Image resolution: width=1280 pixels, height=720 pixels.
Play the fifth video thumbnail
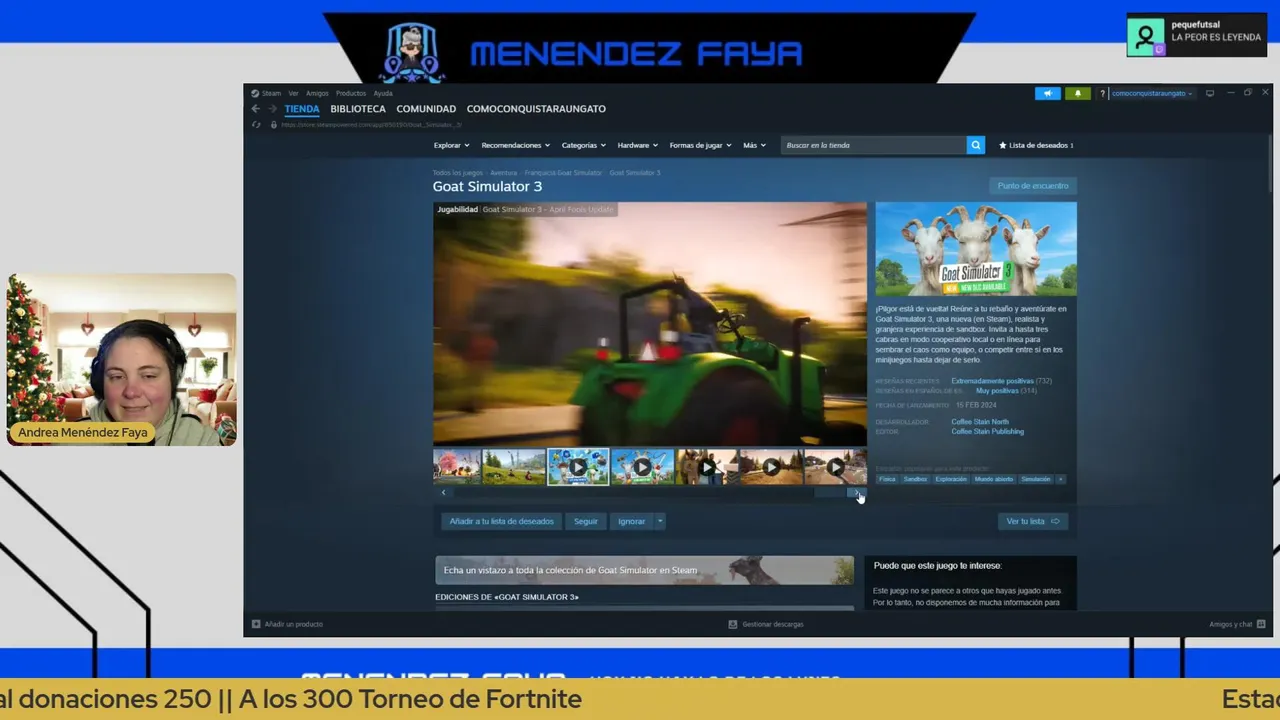(706, 467)
